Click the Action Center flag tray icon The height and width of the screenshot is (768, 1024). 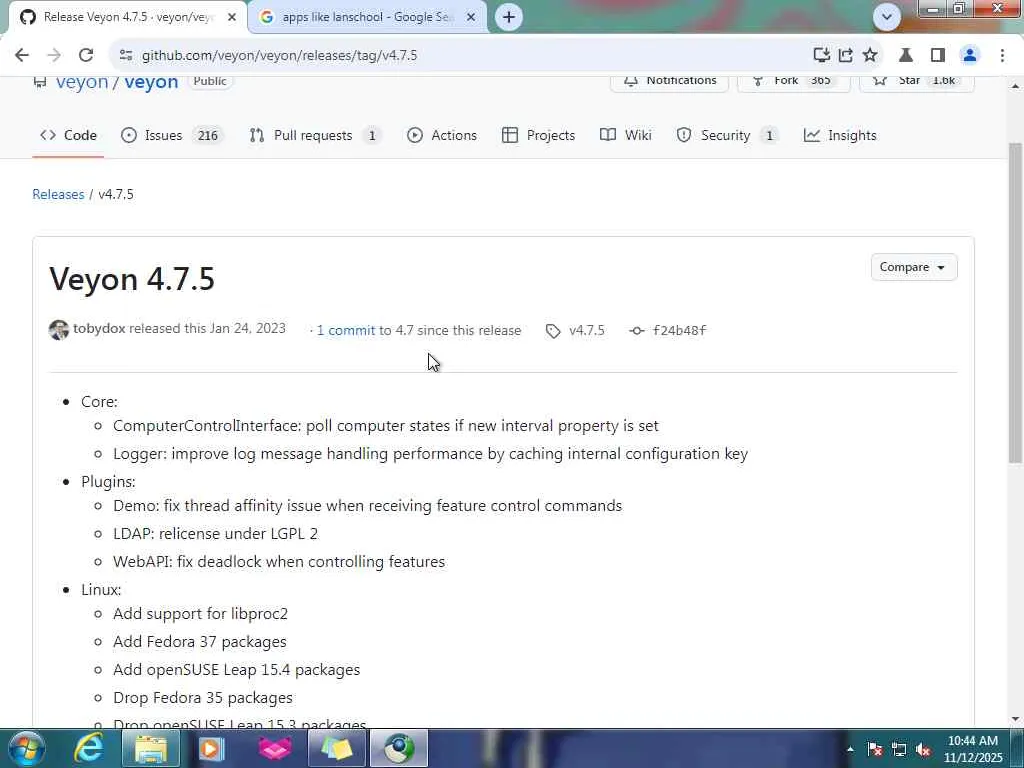tap(875, 750)
